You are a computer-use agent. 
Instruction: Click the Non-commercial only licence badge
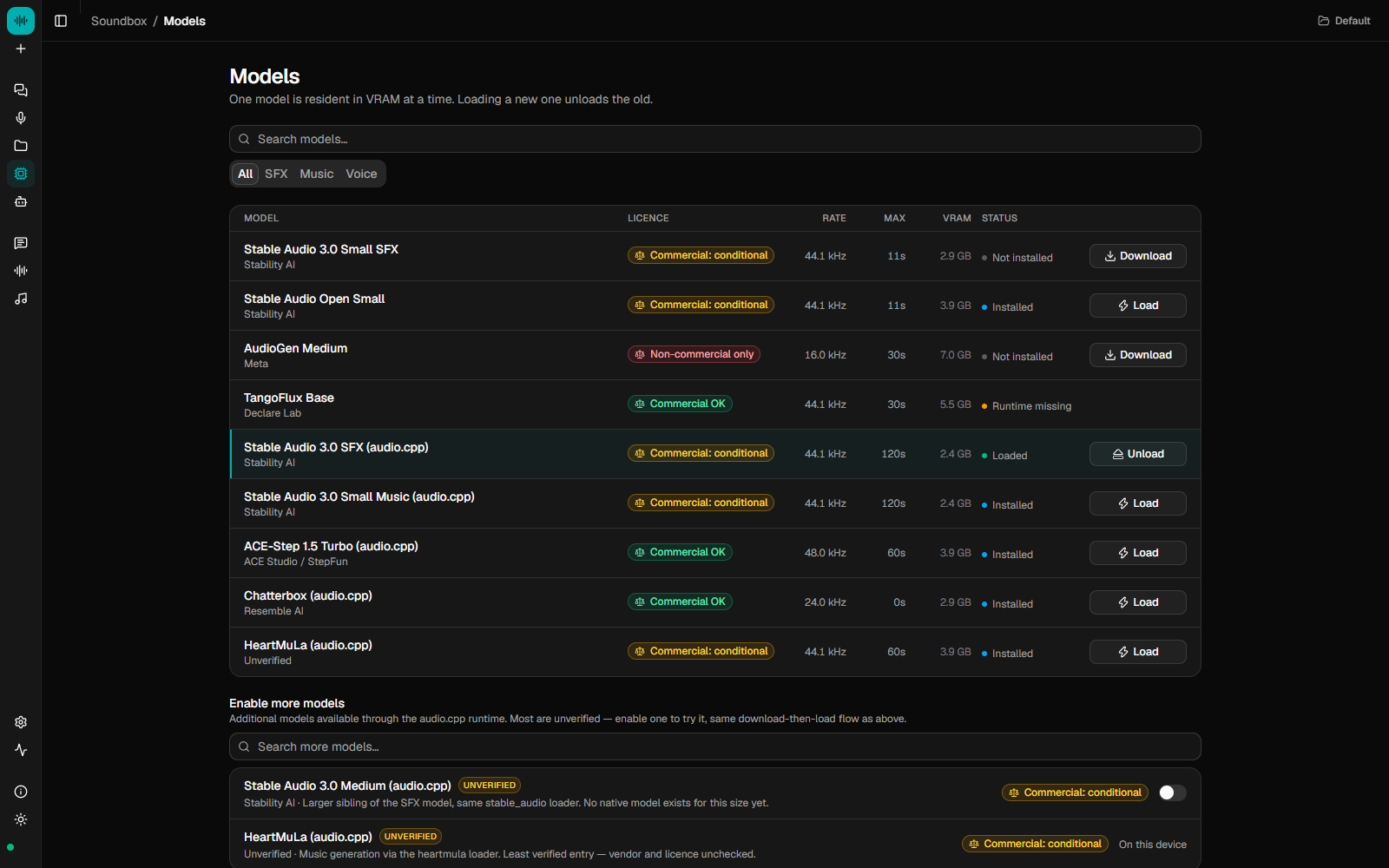tap(694, 354)
